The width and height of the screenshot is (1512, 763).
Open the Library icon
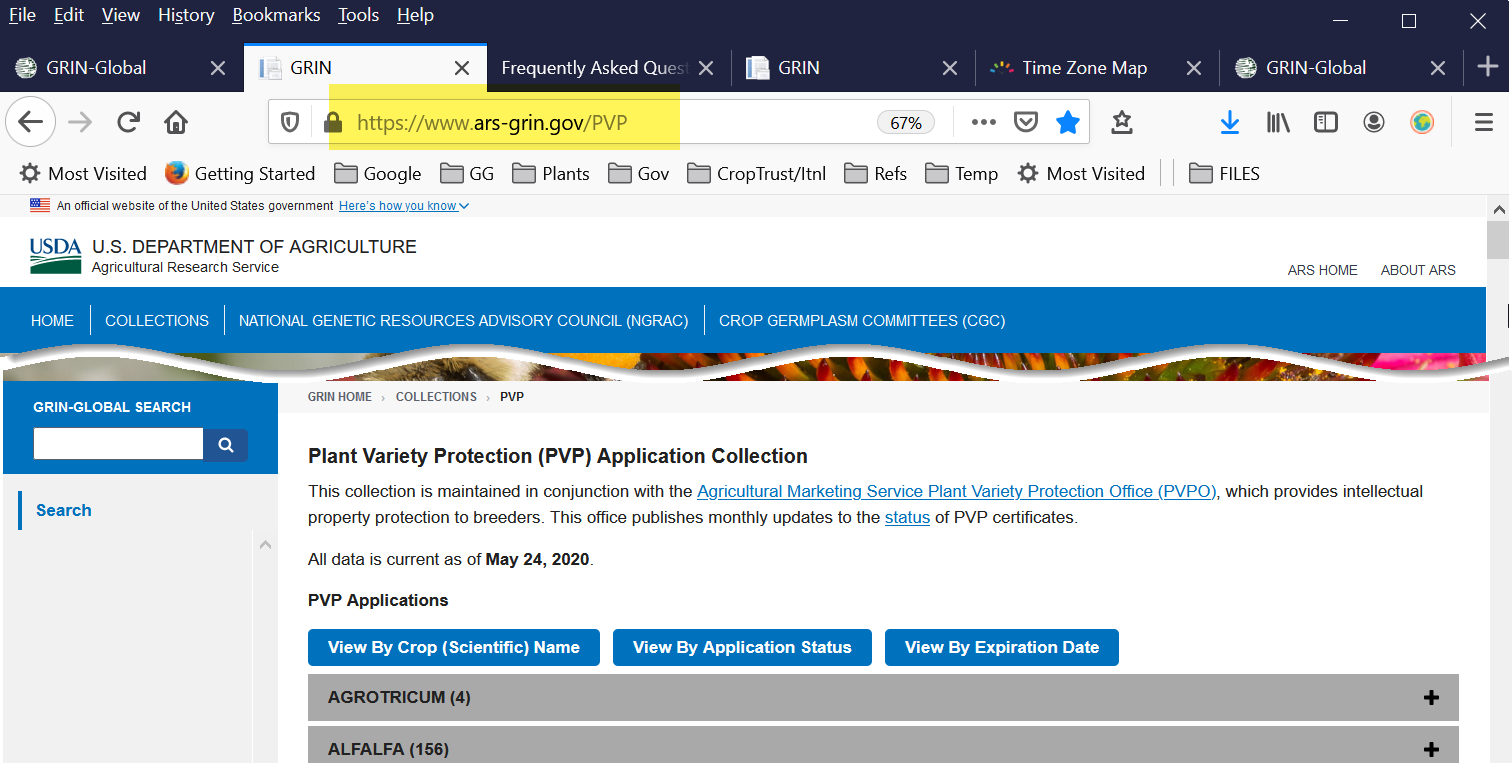click(x=1278, y=122)
